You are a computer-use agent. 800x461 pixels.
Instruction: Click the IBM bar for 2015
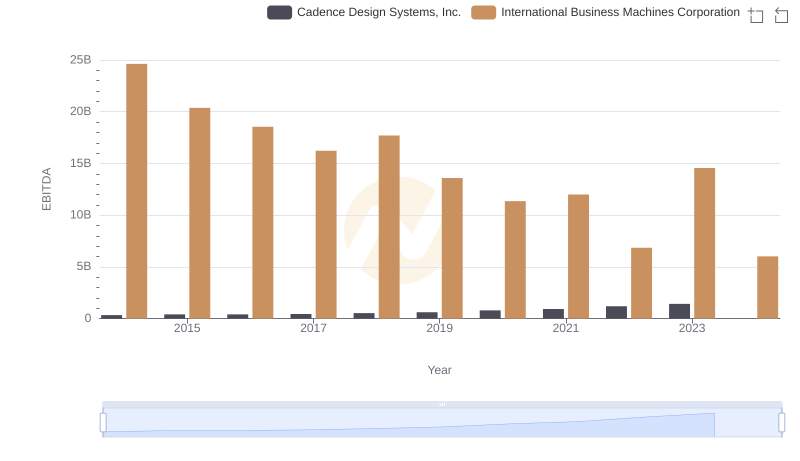[x=199, y=213]
